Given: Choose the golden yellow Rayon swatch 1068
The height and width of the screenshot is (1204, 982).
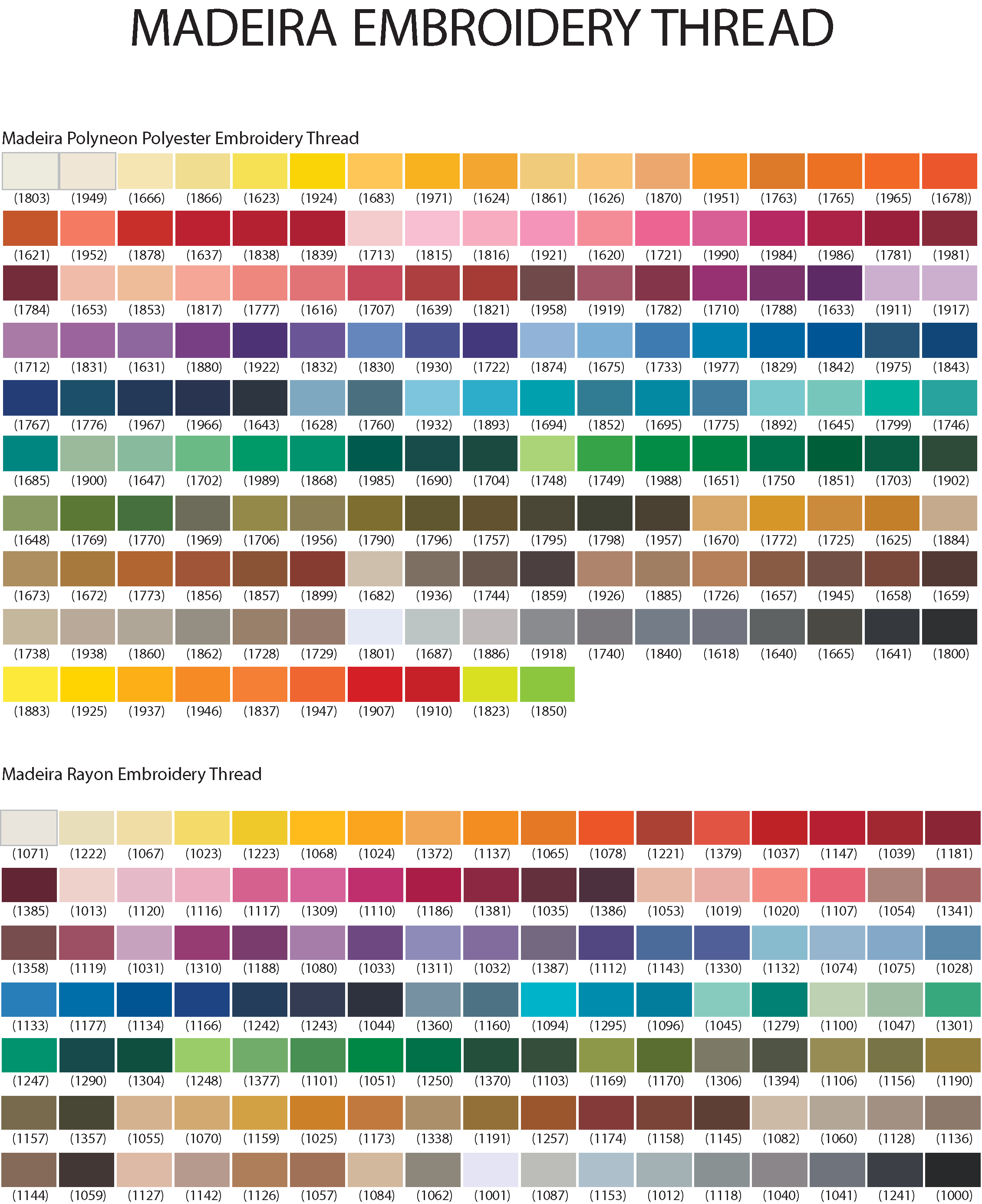Looking at the screenshot, I should point(317,828).
